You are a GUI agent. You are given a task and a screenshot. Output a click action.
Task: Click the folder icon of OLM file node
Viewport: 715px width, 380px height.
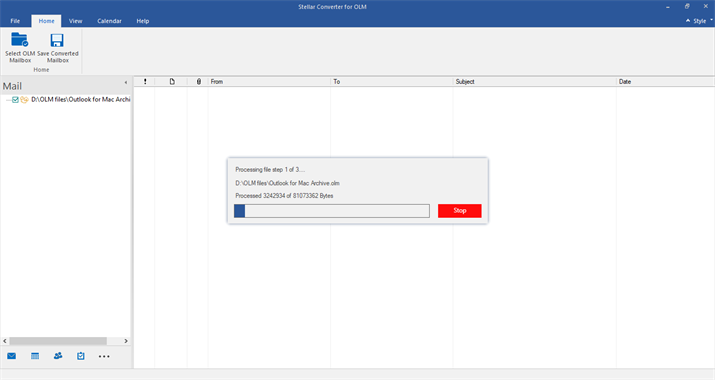point(25,99)
